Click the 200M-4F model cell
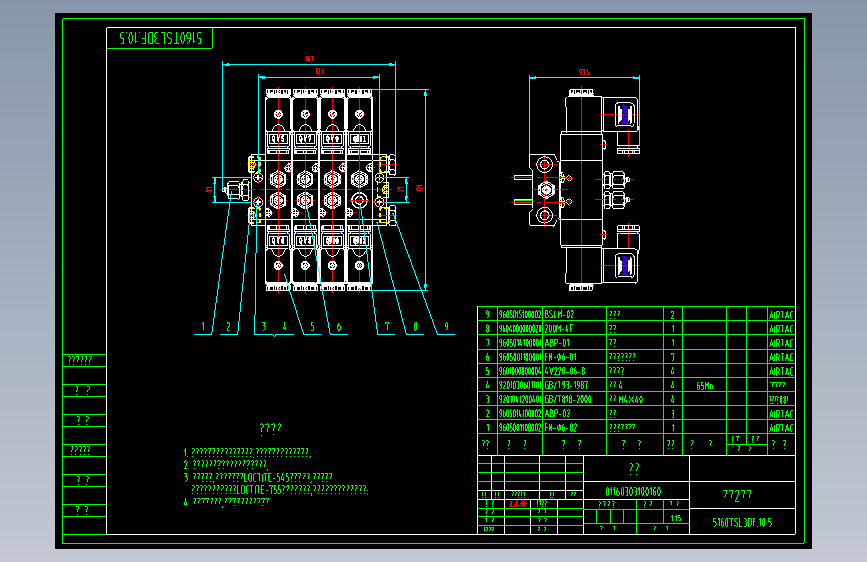Image resolution: width=867 pixels, height=562 pixels. [574, 329]
